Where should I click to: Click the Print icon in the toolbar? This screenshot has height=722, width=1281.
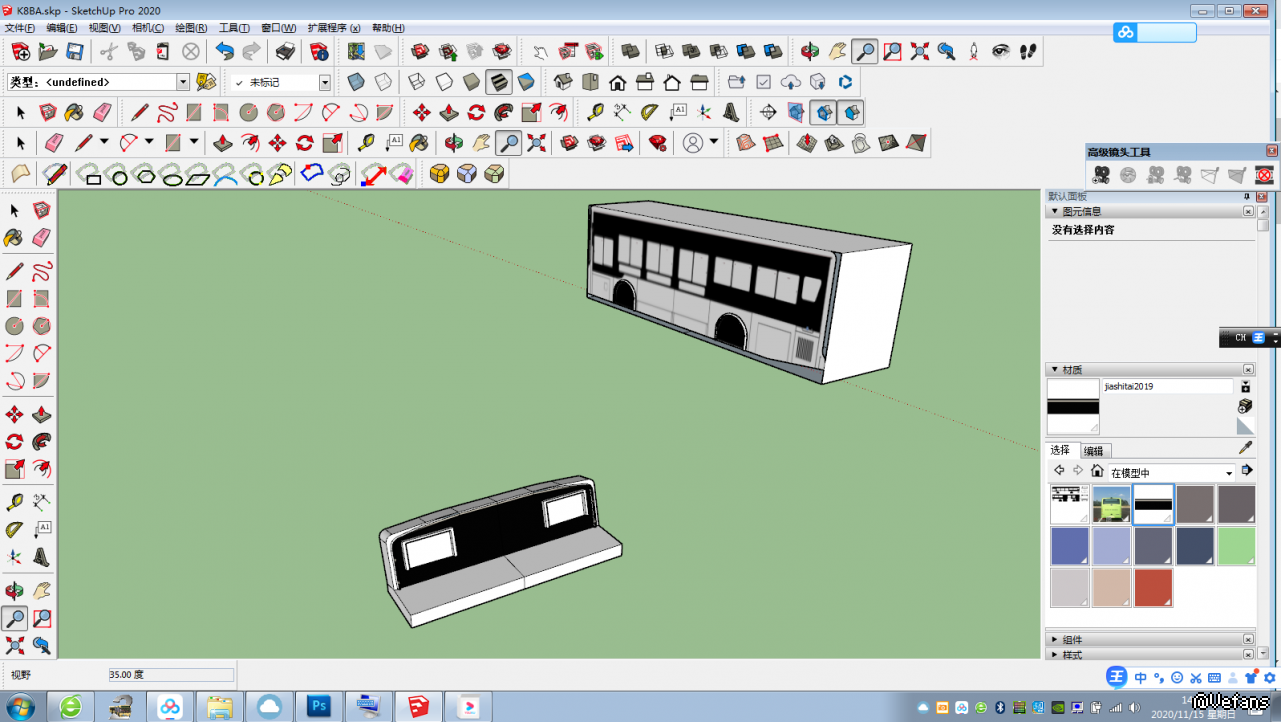coord(285,51)
